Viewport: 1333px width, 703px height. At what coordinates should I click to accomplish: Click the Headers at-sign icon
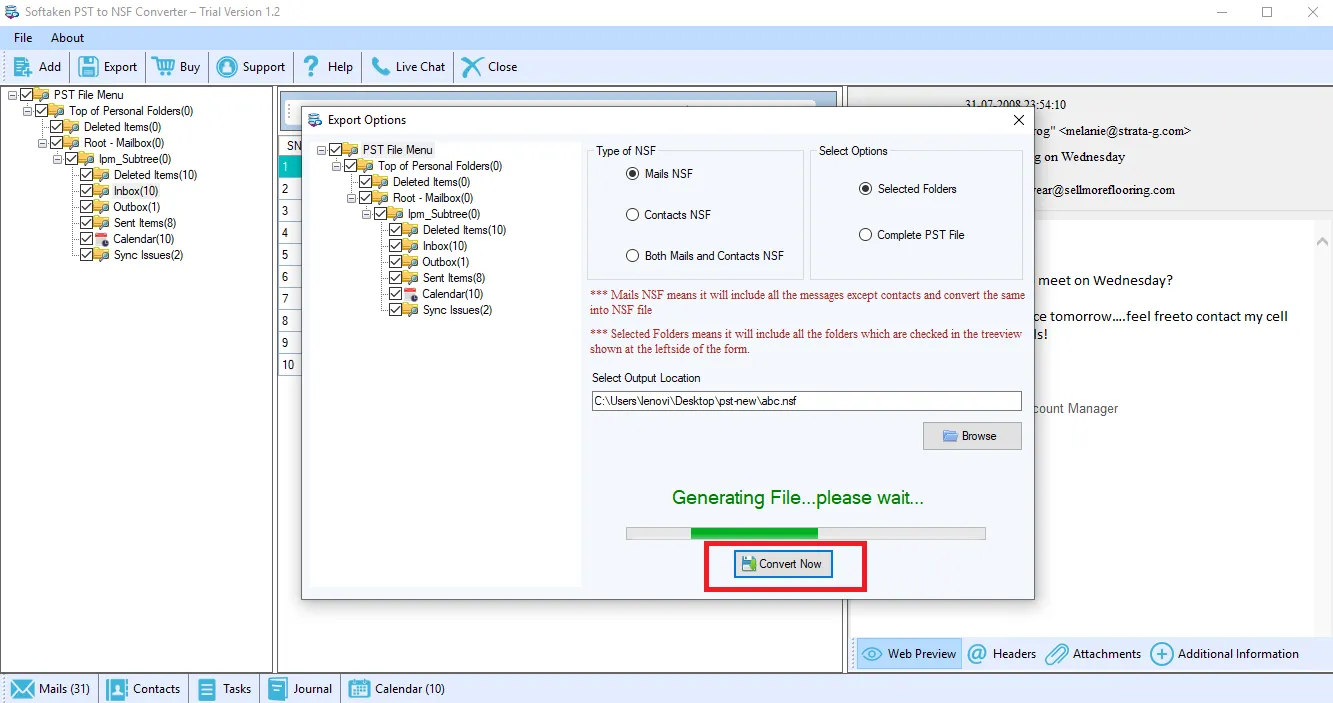click(x=977, y=654)
